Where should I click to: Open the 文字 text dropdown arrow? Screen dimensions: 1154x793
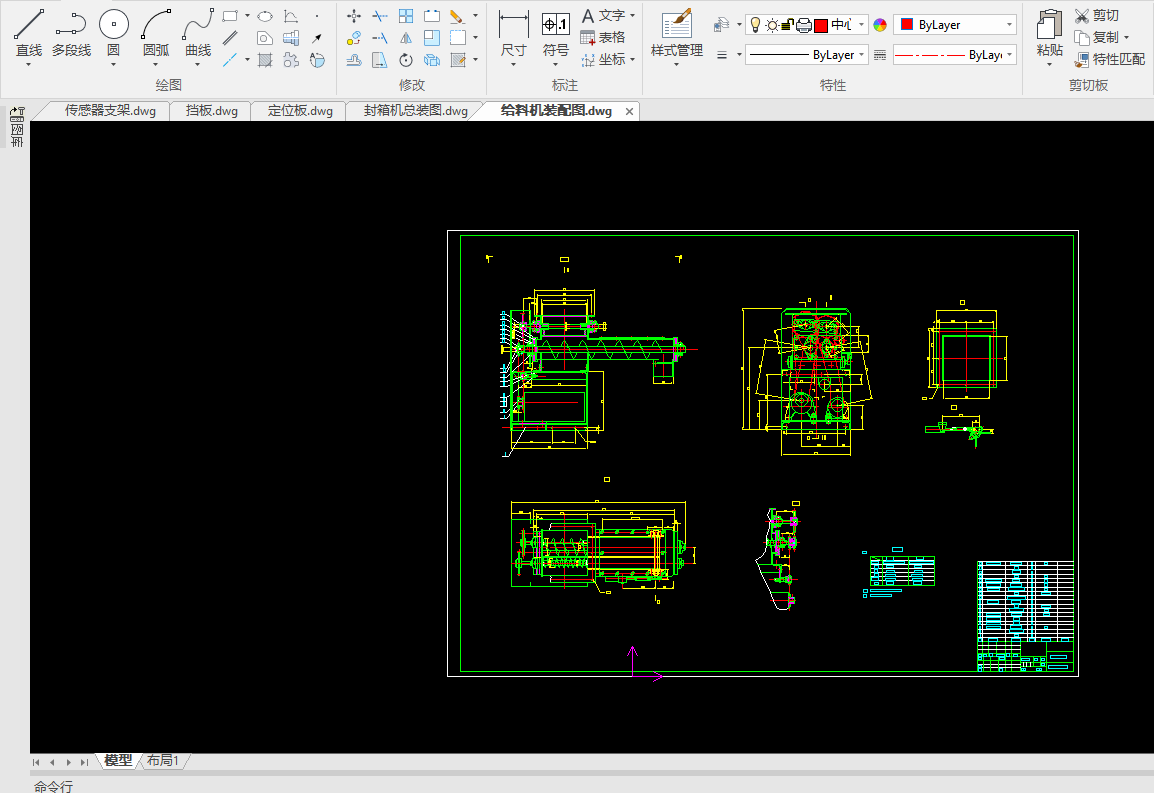click(633, 16)
